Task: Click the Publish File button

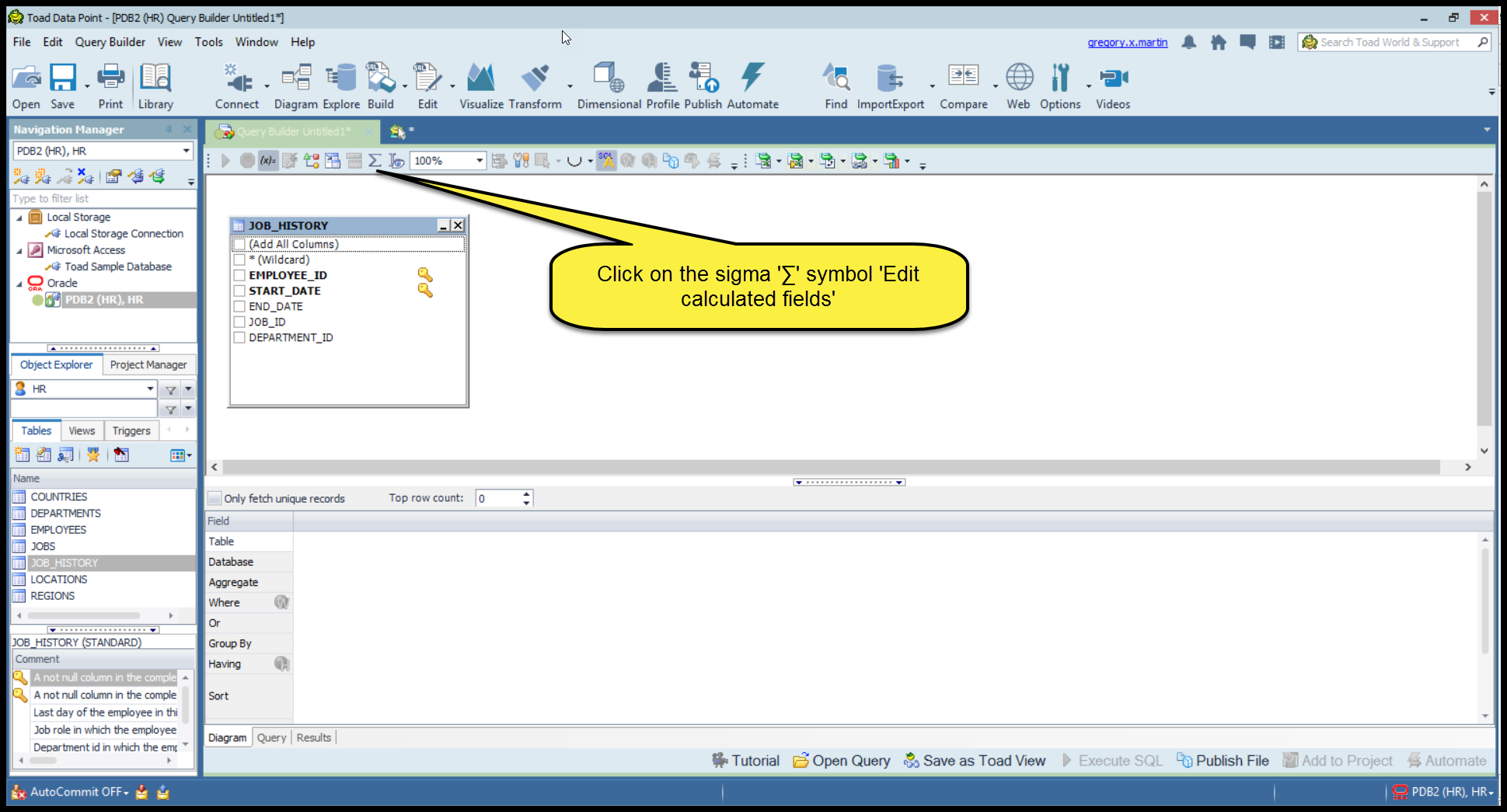Action: [1223, 761]
